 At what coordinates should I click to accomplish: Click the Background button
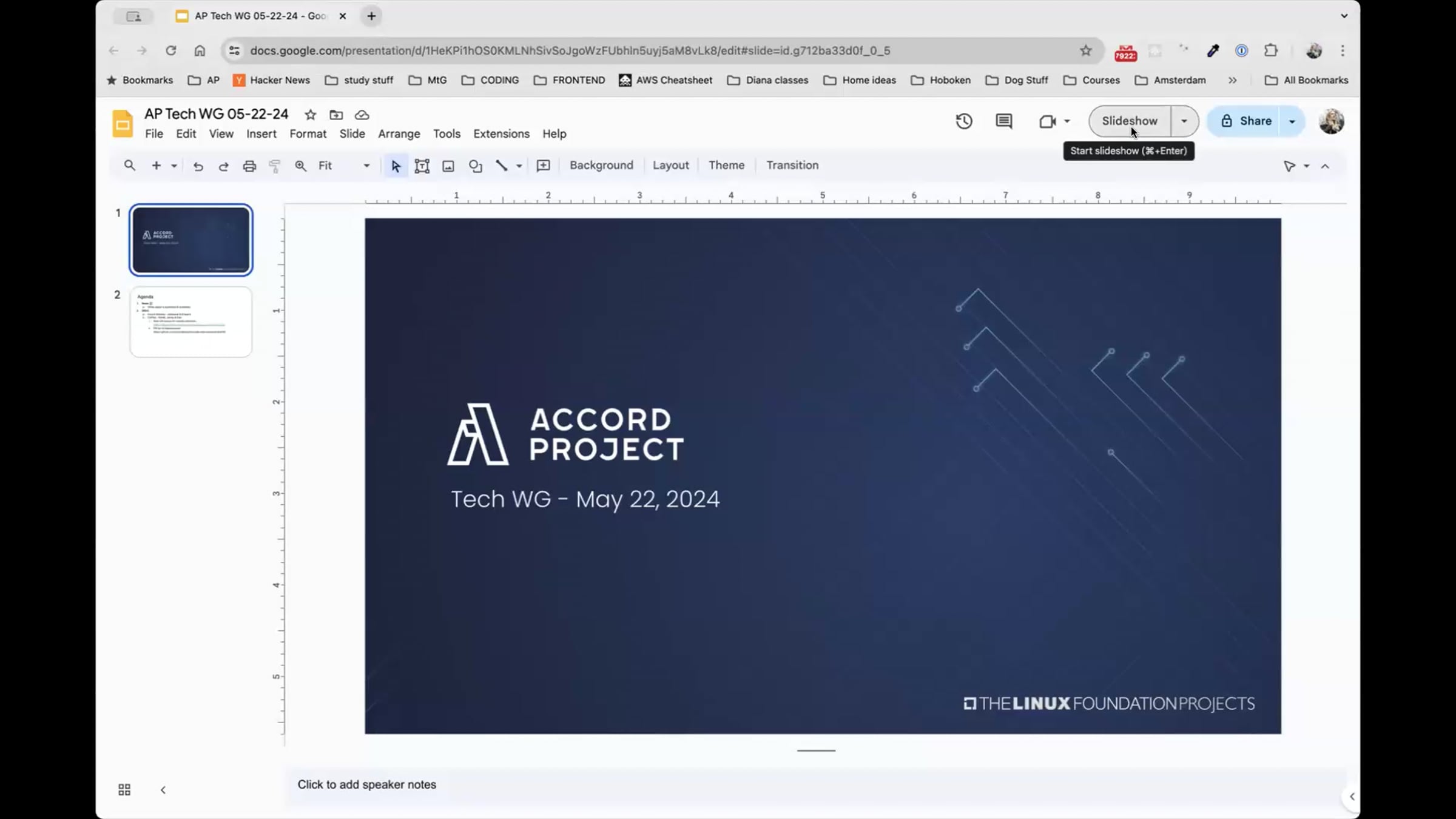pyautogui.click(x=601, y=165)
